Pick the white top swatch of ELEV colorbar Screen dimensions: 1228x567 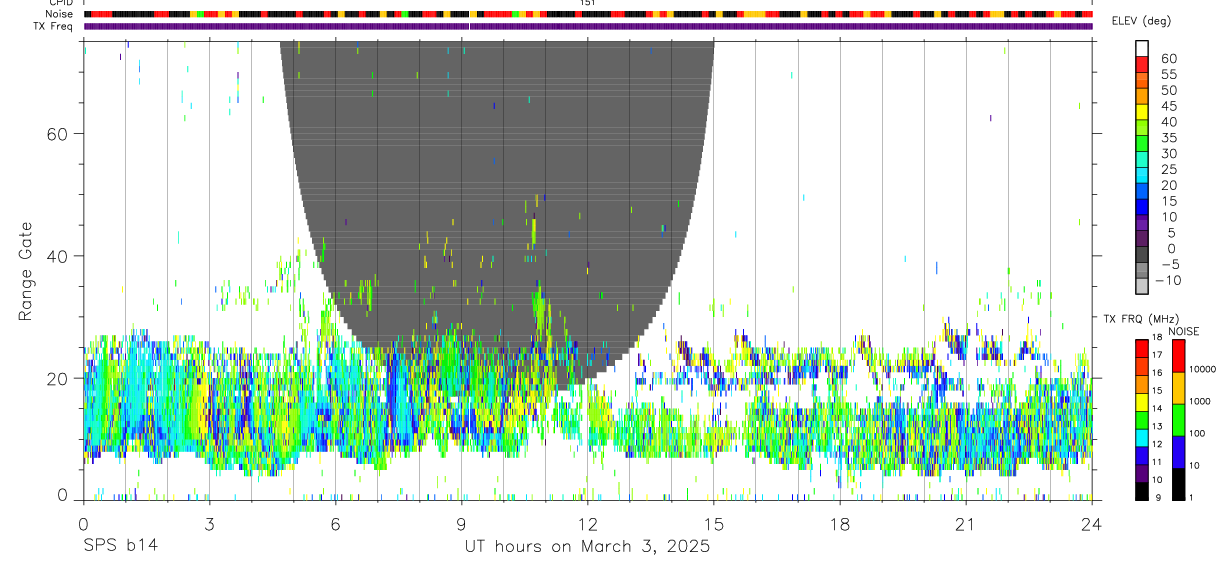pos(1142,47)
